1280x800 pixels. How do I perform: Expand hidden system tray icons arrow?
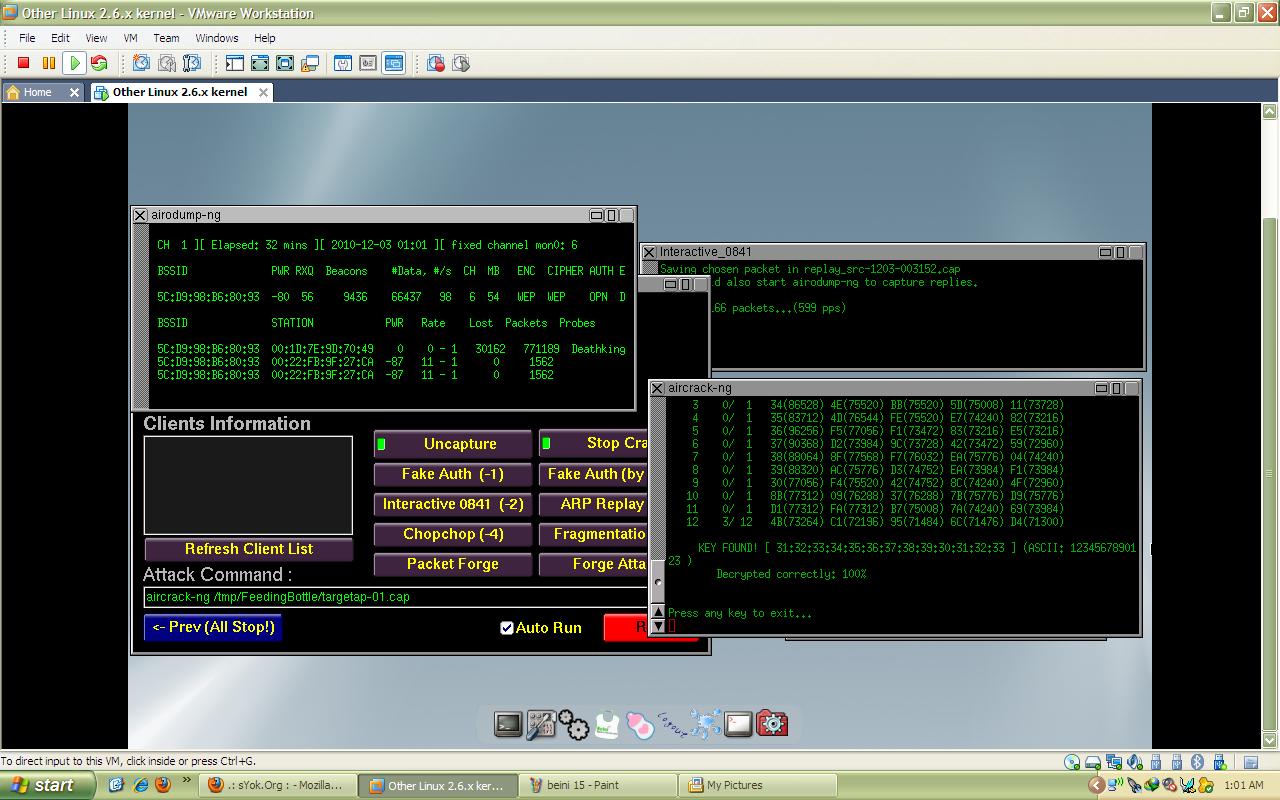pos(1096,785)
